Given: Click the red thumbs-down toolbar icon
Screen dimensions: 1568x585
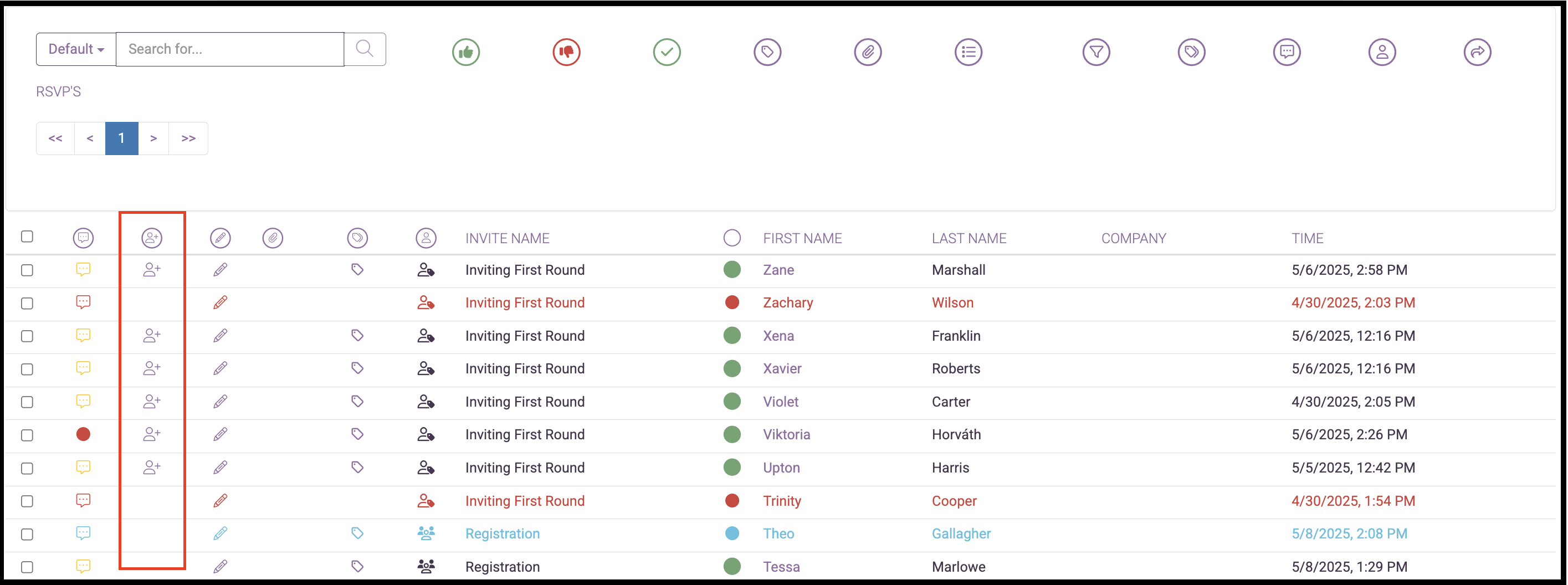Looking at the screenshot, I should click(x=566, y=52).
